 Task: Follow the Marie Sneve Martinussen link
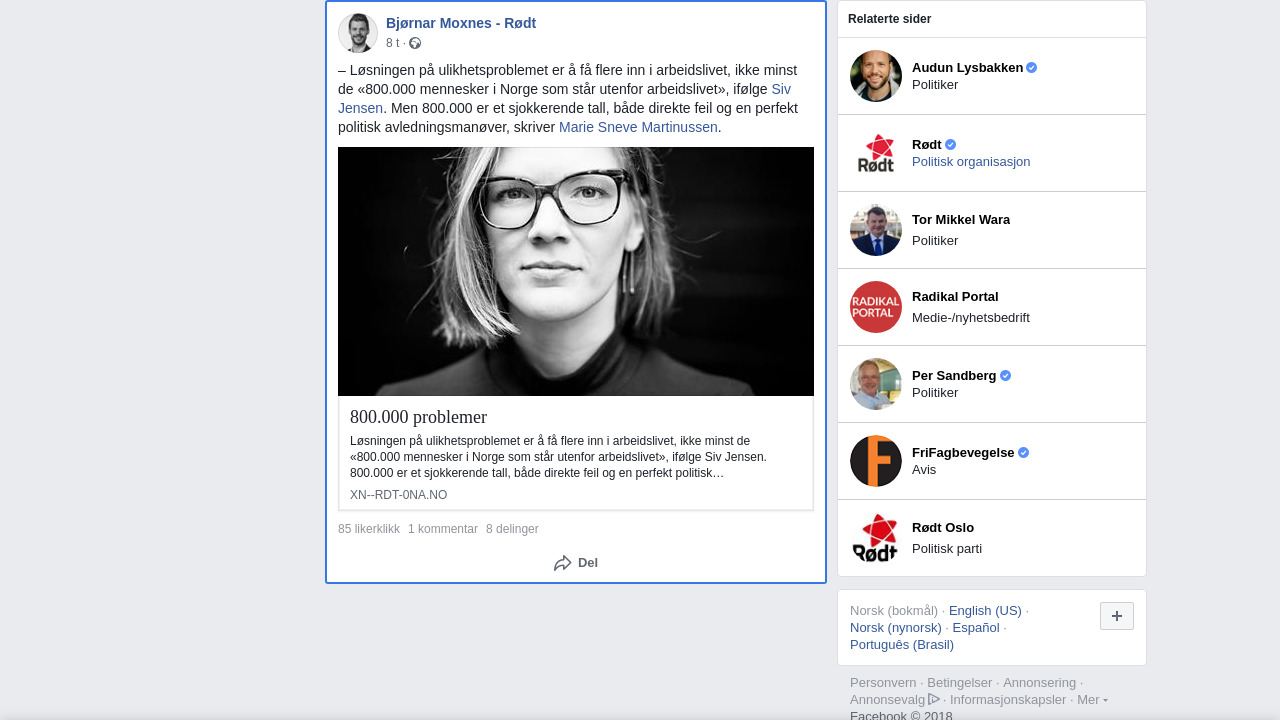[638, 127]
